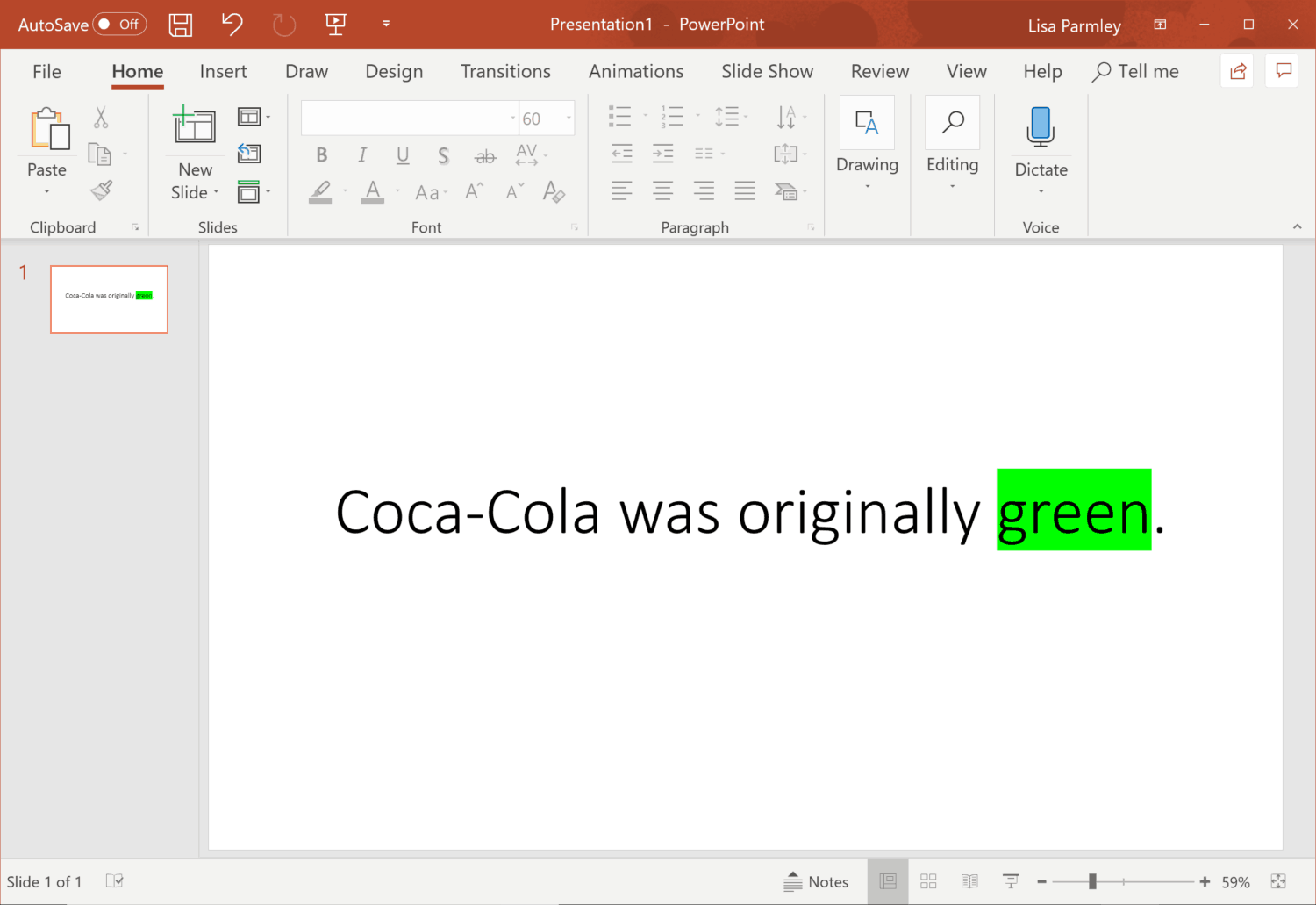
Task: Start slide show from beginning icon
Action: [336, 25]
